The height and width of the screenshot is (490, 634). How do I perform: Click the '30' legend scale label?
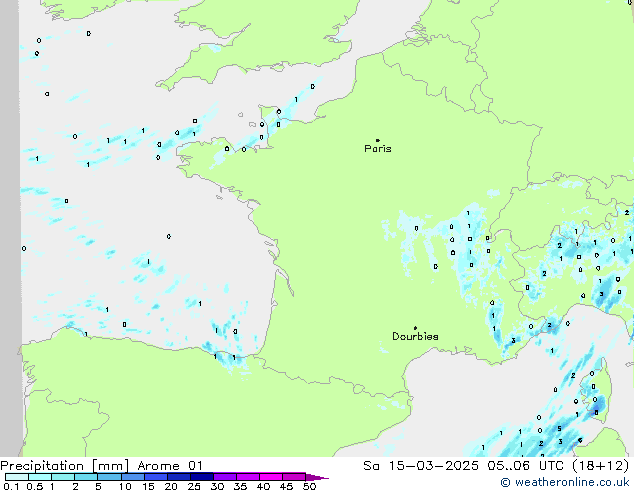(217, 486)
